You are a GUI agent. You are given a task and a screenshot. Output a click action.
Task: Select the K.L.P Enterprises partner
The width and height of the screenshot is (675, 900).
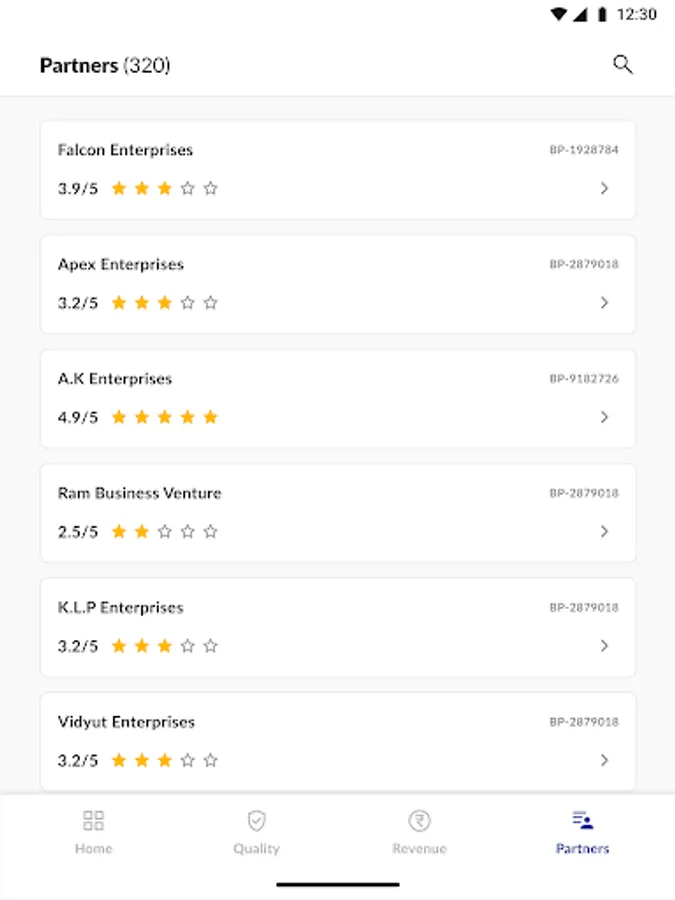point(337,626)
